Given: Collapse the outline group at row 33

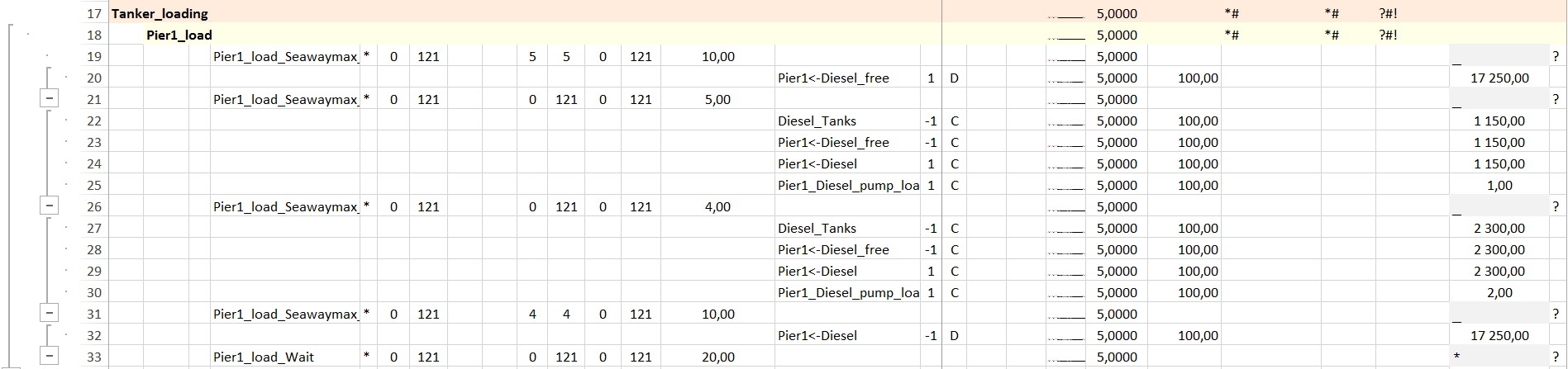Looking at the screenshot, I should [x=50, y=357].
